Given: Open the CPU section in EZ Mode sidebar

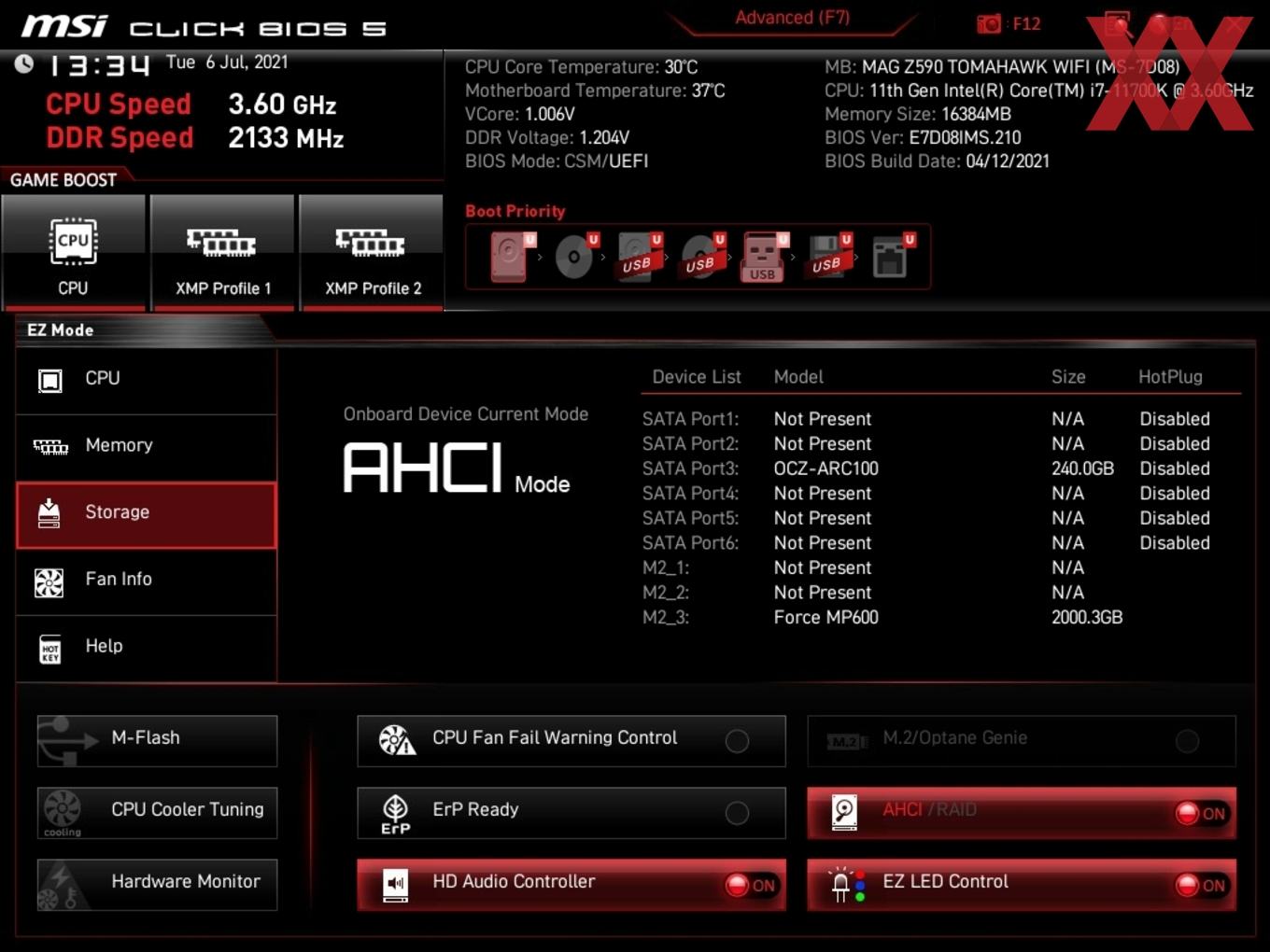Looking at the screenshot, I should point(146,379).
